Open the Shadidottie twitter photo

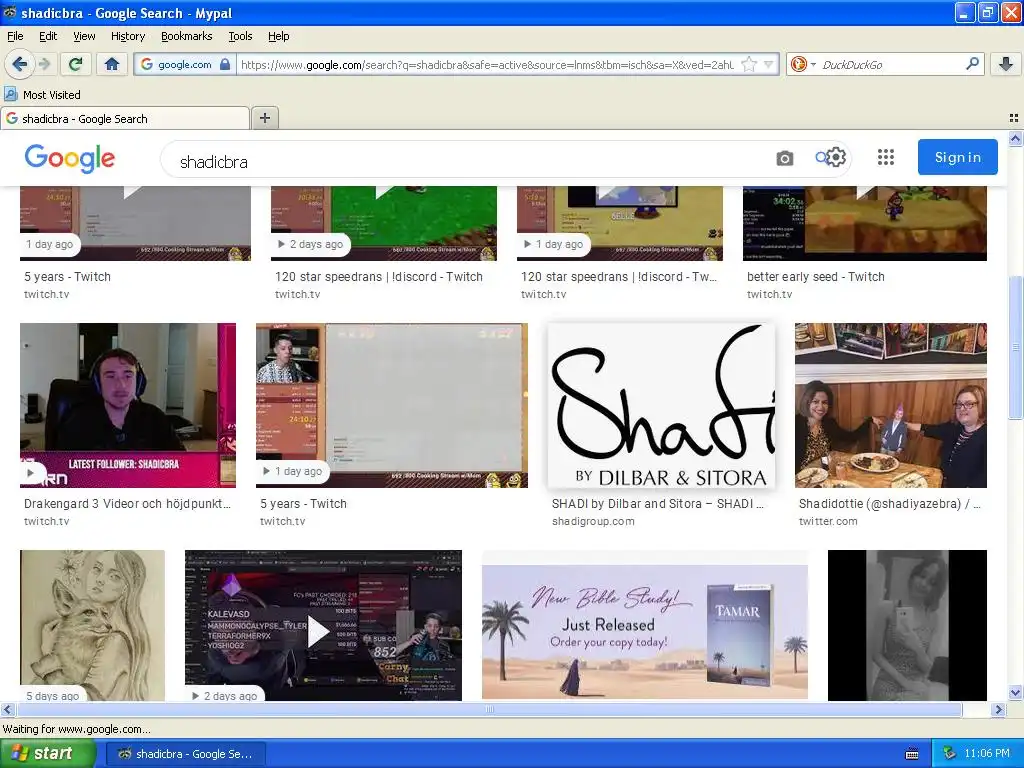click(x=891, y=405)
